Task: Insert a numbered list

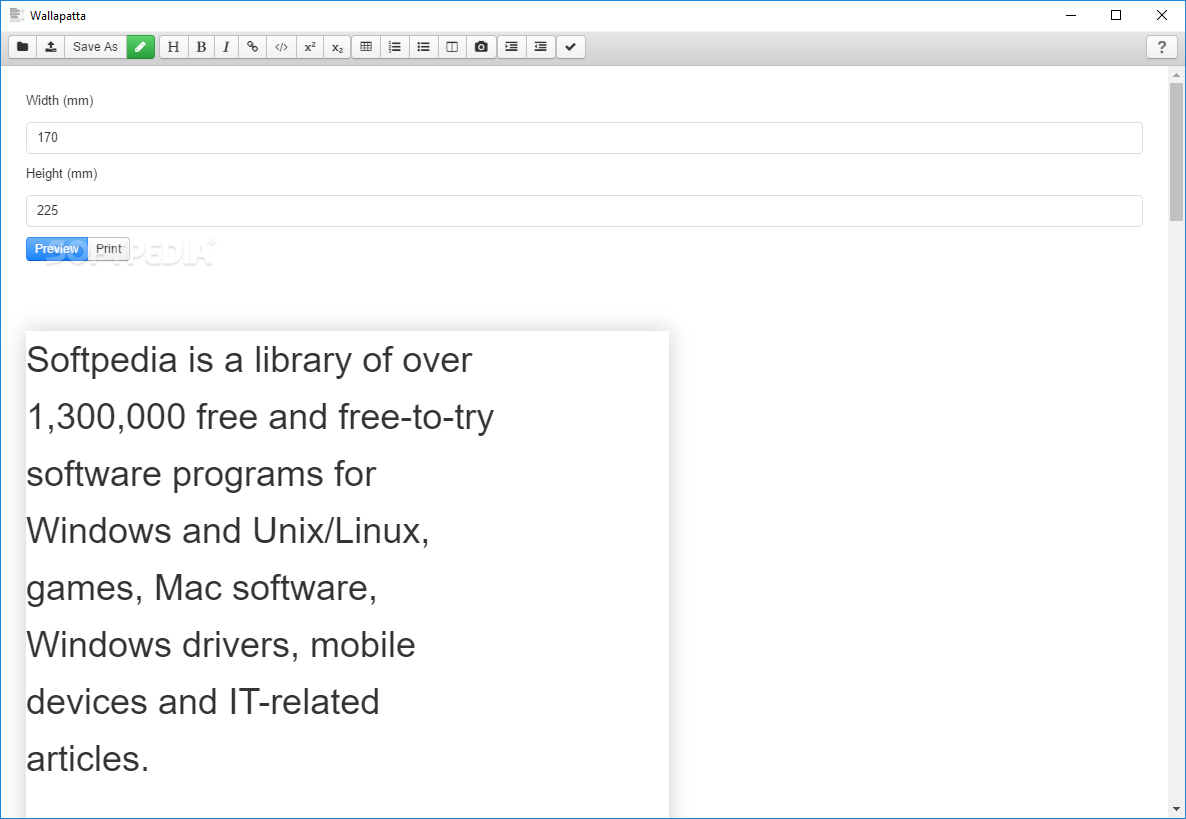Action: coord(395,47)
